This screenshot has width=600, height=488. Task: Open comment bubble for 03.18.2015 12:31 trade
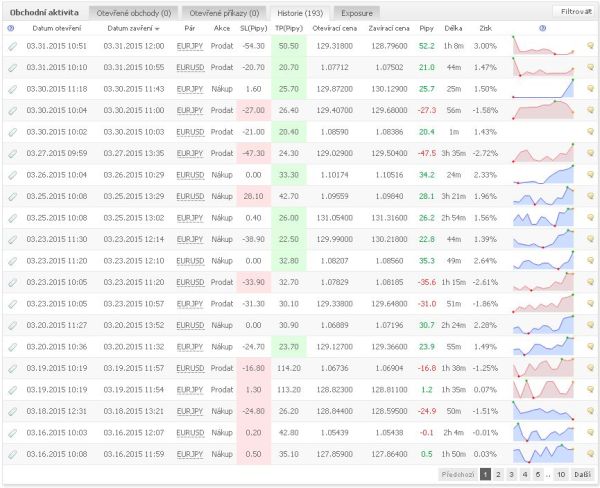590,411
